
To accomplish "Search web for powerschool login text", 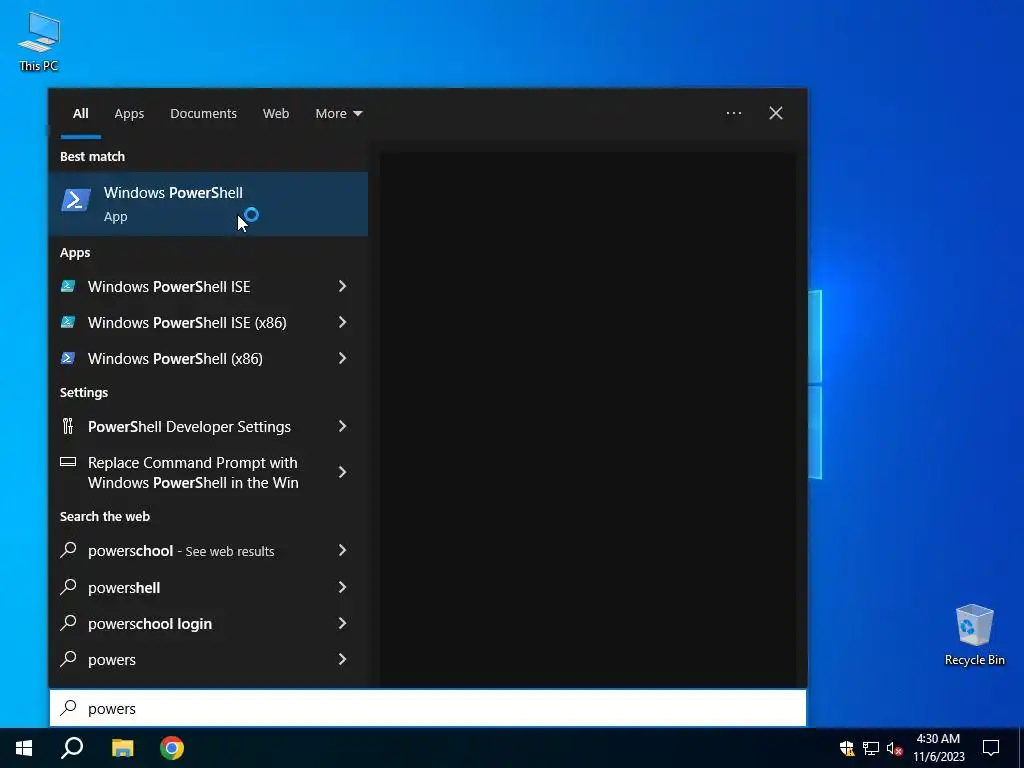I will coord(150,624).
